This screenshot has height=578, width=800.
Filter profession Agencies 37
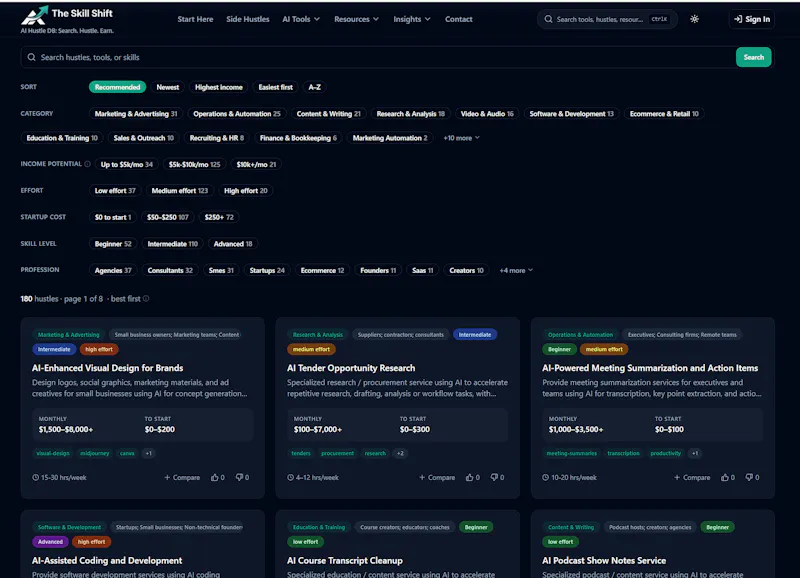113,270
